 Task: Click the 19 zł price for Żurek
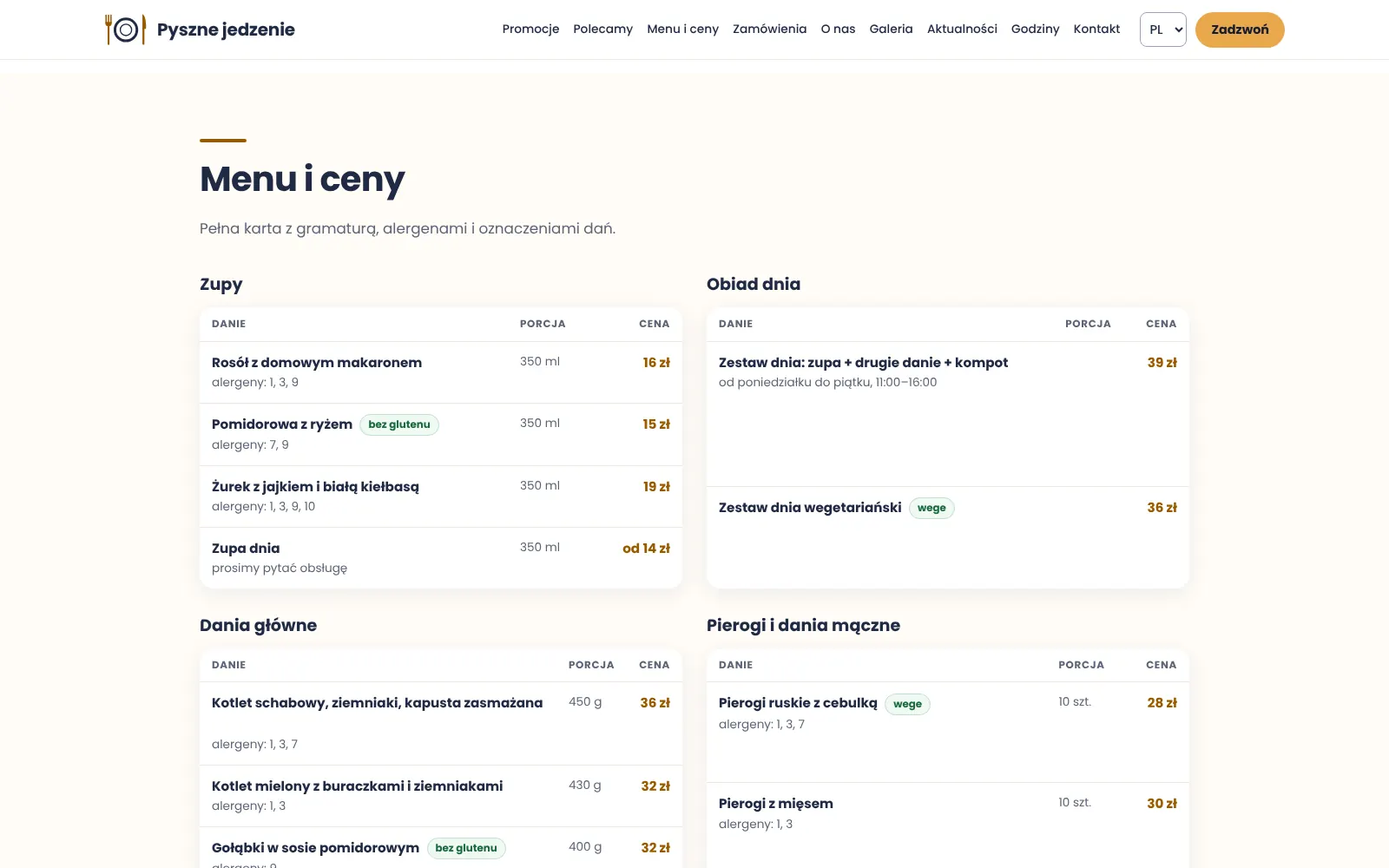(x=656, y=487)
